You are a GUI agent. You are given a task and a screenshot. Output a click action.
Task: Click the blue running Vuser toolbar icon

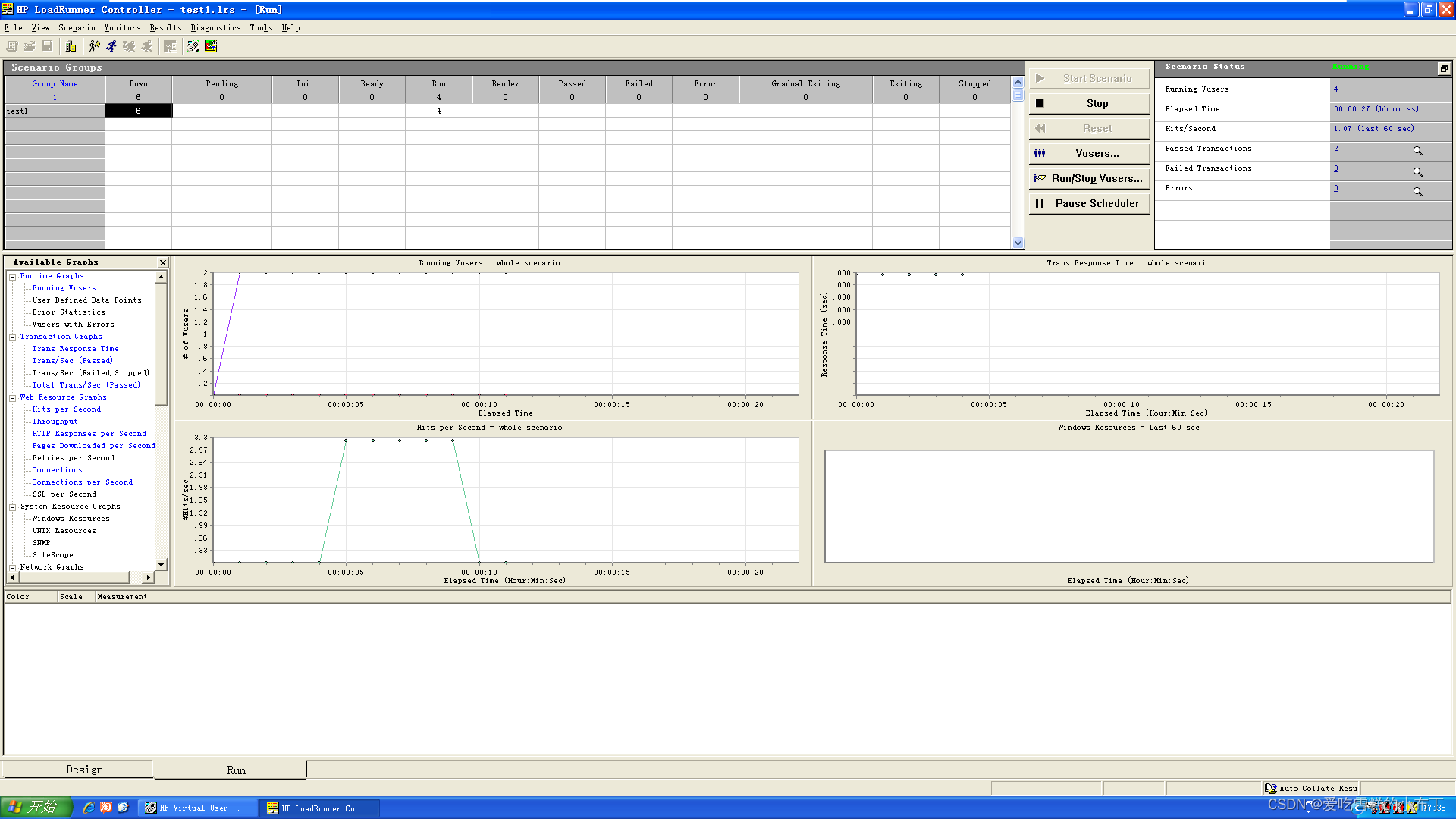tap(111, 46)
